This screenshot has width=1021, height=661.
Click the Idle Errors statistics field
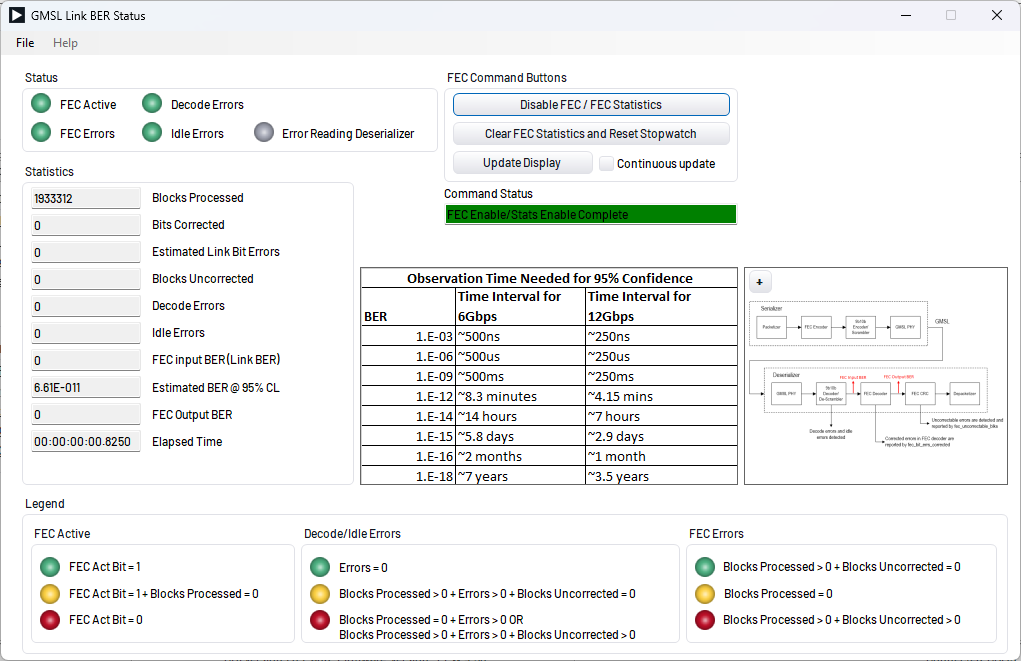click(85, 333)
